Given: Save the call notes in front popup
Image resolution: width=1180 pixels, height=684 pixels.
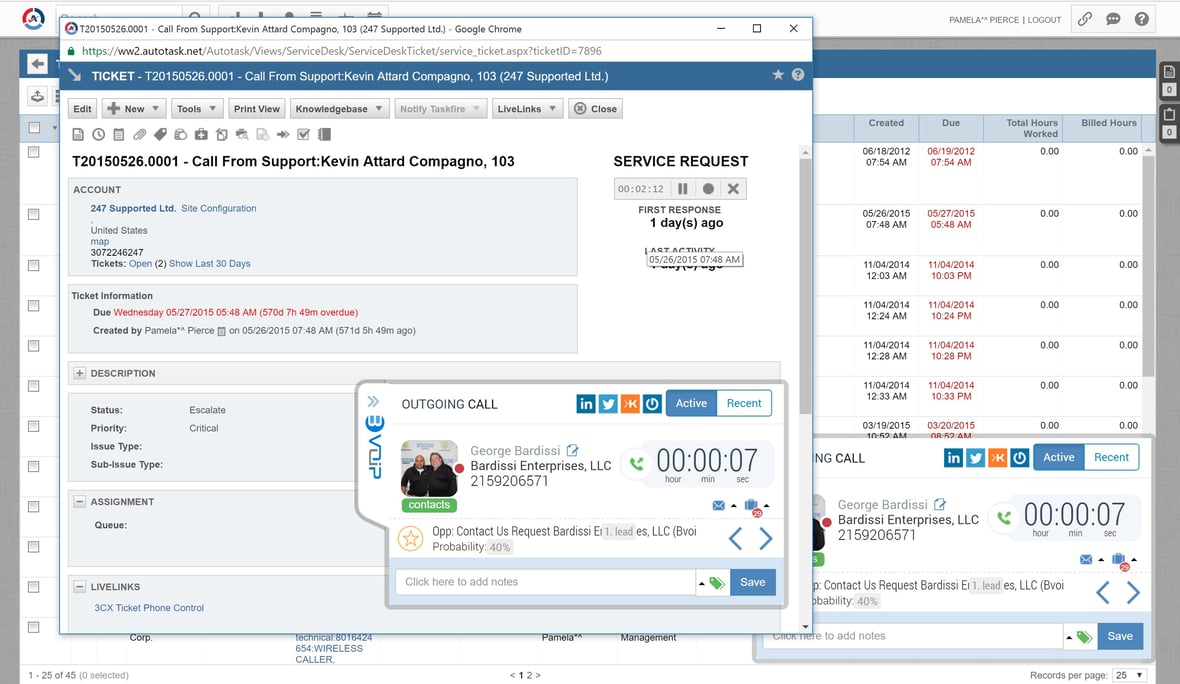Looking at the screenshot, I should coord(753,582).
